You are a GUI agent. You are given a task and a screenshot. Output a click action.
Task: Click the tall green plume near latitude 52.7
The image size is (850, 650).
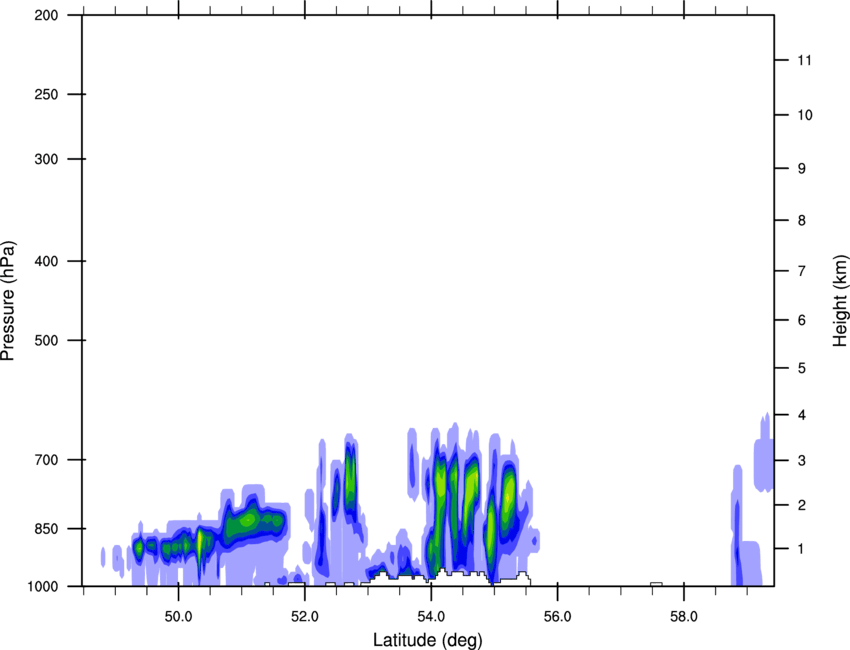[350, 480]
